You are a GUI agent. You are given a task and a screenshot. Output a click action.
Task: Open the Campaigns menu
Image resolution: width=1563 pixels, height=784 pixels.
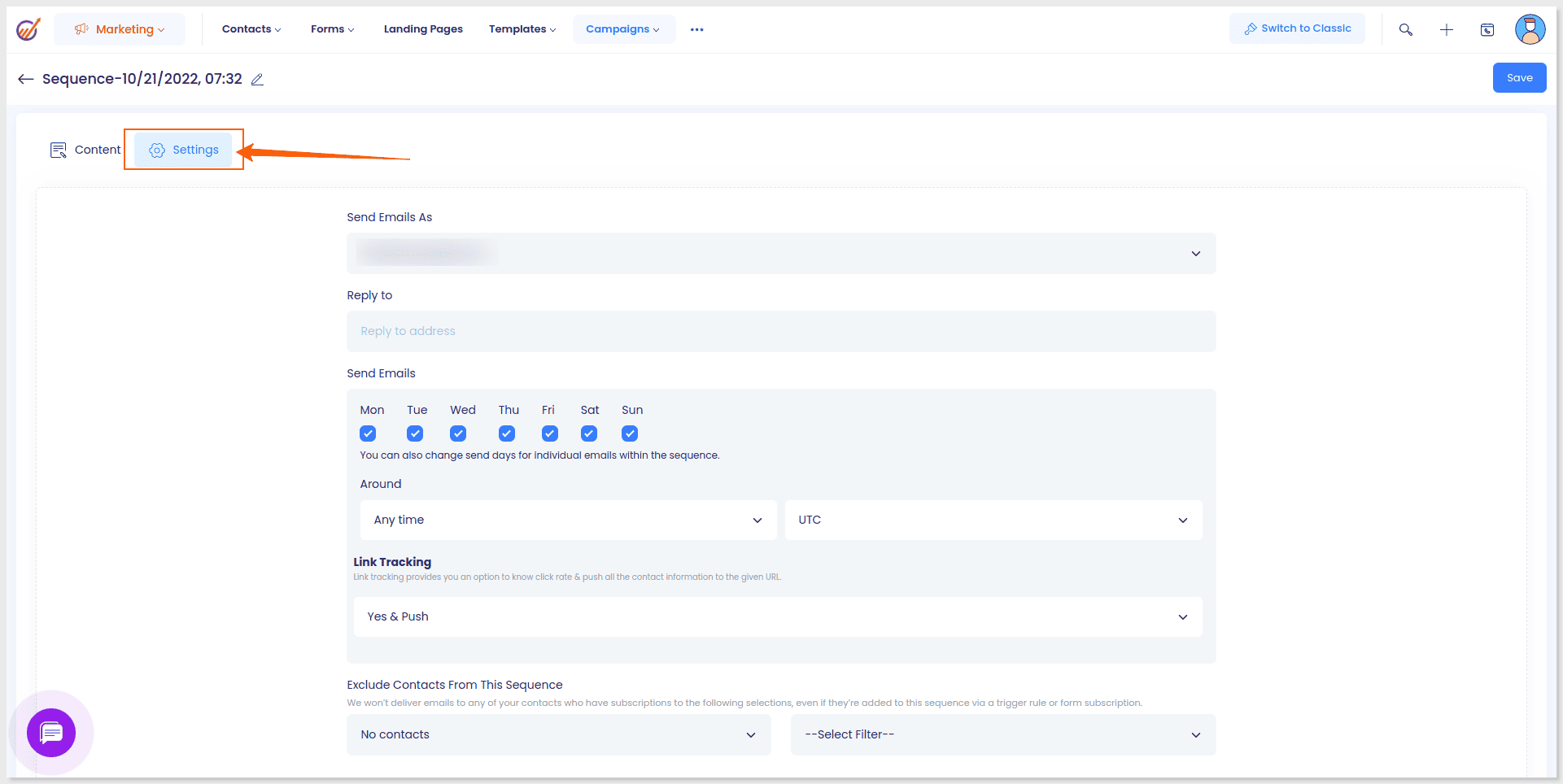[623, 29]
